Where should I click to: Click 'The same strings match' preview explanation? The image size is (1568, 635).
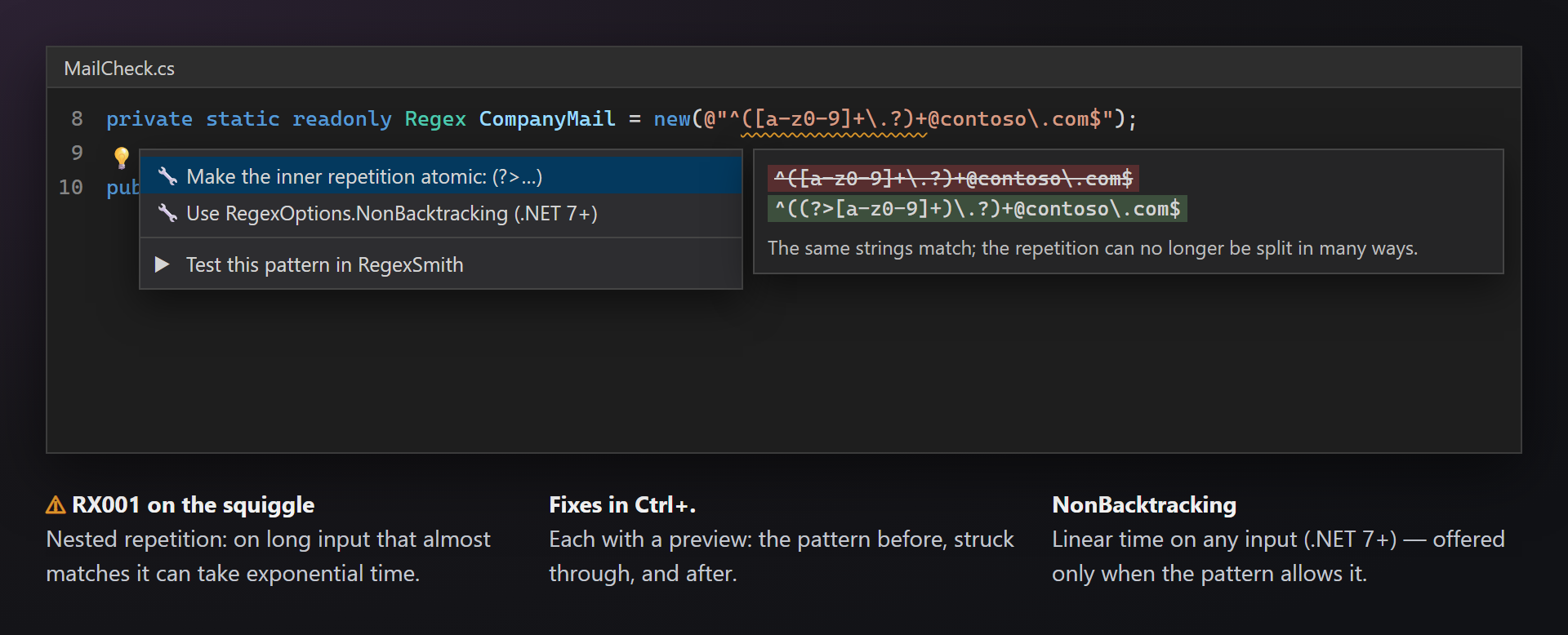pos(1093,248)
